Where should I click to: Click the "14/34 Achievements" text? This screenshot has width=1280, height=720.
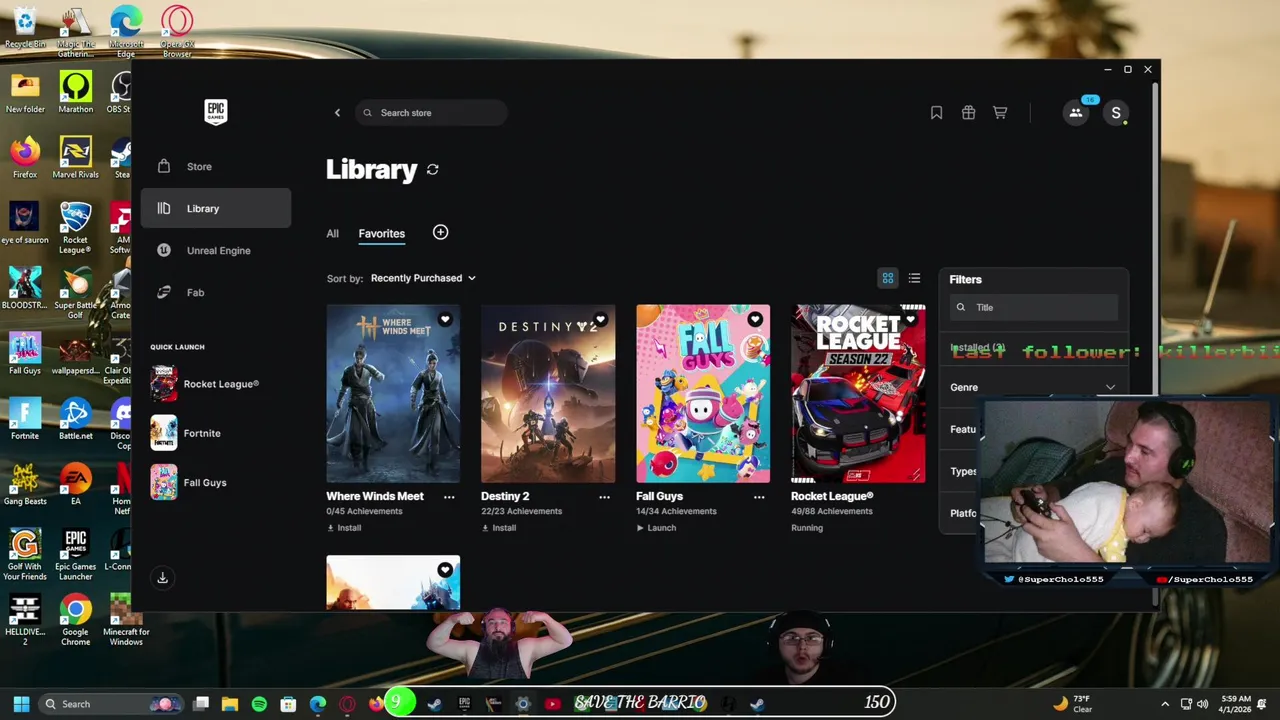click(x=676, y=511)
